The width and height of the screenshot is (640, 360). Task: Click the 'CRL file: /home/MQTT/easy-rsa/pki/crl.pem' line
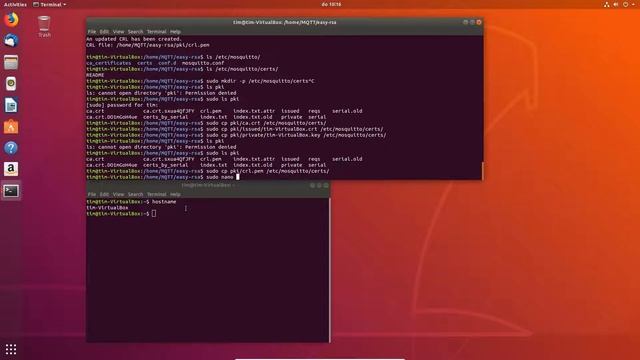tap(148, 45)
